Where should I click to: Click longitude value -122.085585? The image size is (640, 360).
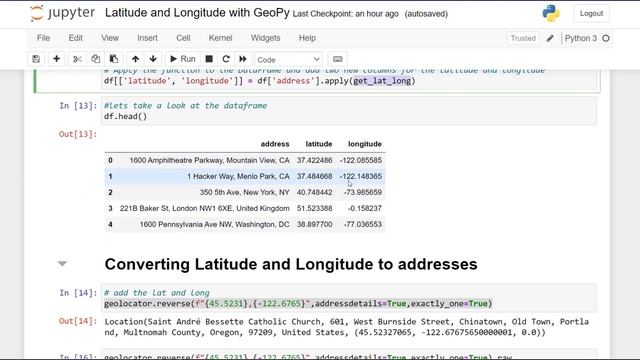click(360, 160)
